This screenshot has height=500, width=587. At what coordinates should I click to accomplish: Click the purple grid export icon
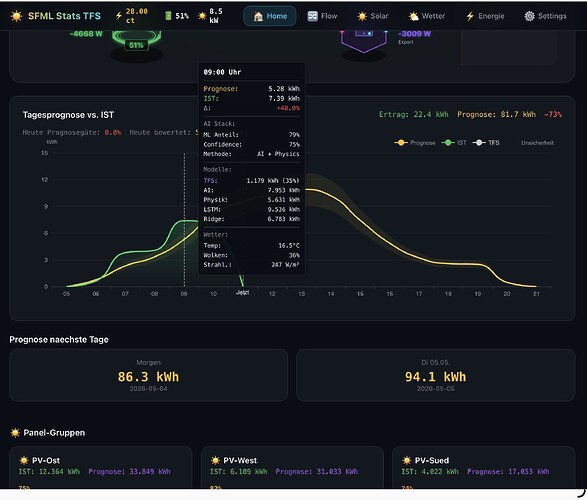364,40
